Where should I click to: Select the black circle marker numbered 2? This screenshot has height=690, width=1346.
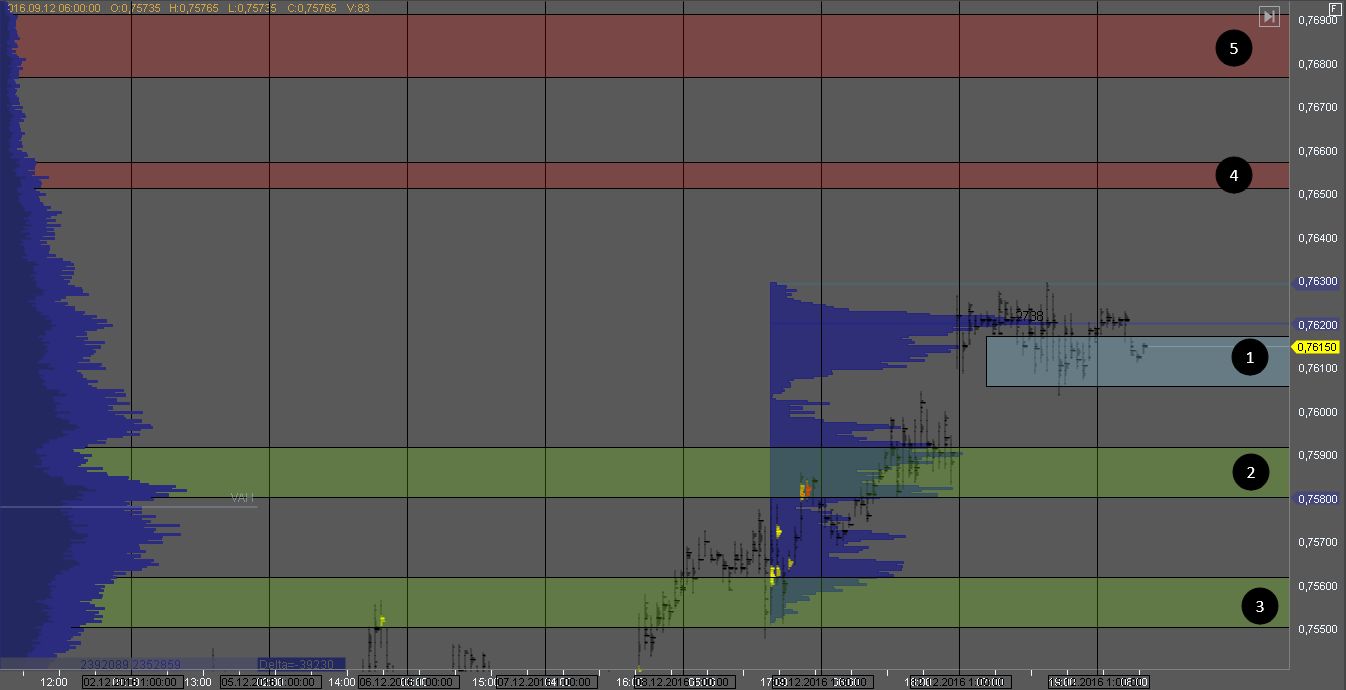point(1250,472)
